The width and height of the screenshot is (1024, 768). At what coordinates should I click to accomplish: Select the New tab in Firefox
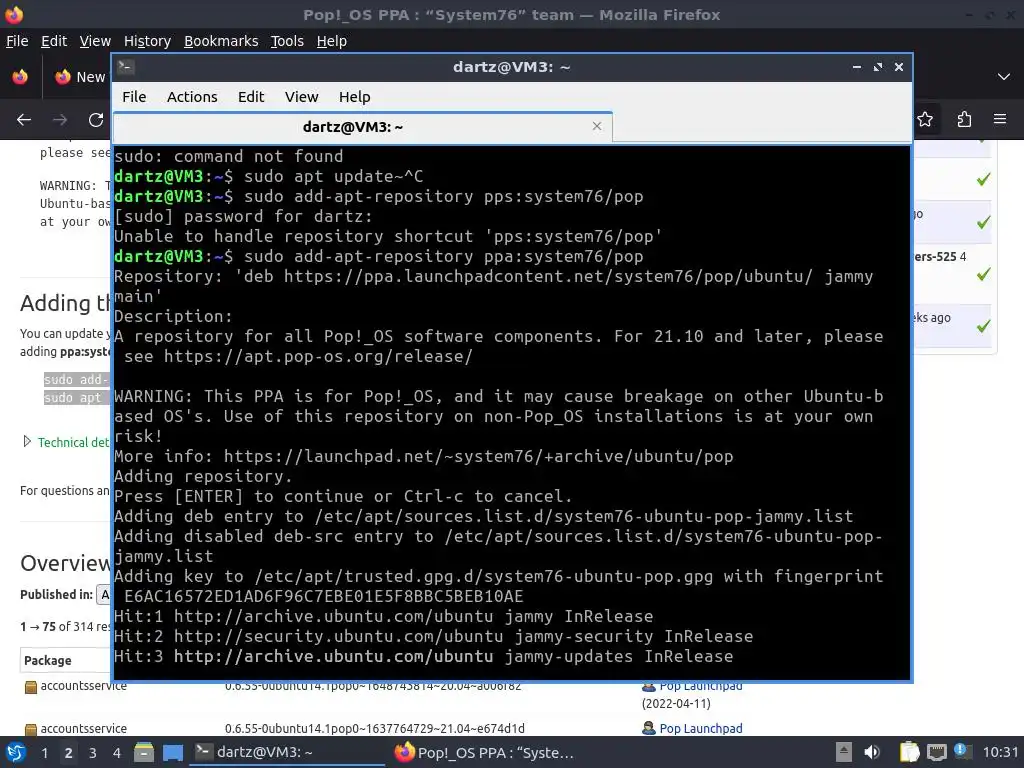coord(80,77)
